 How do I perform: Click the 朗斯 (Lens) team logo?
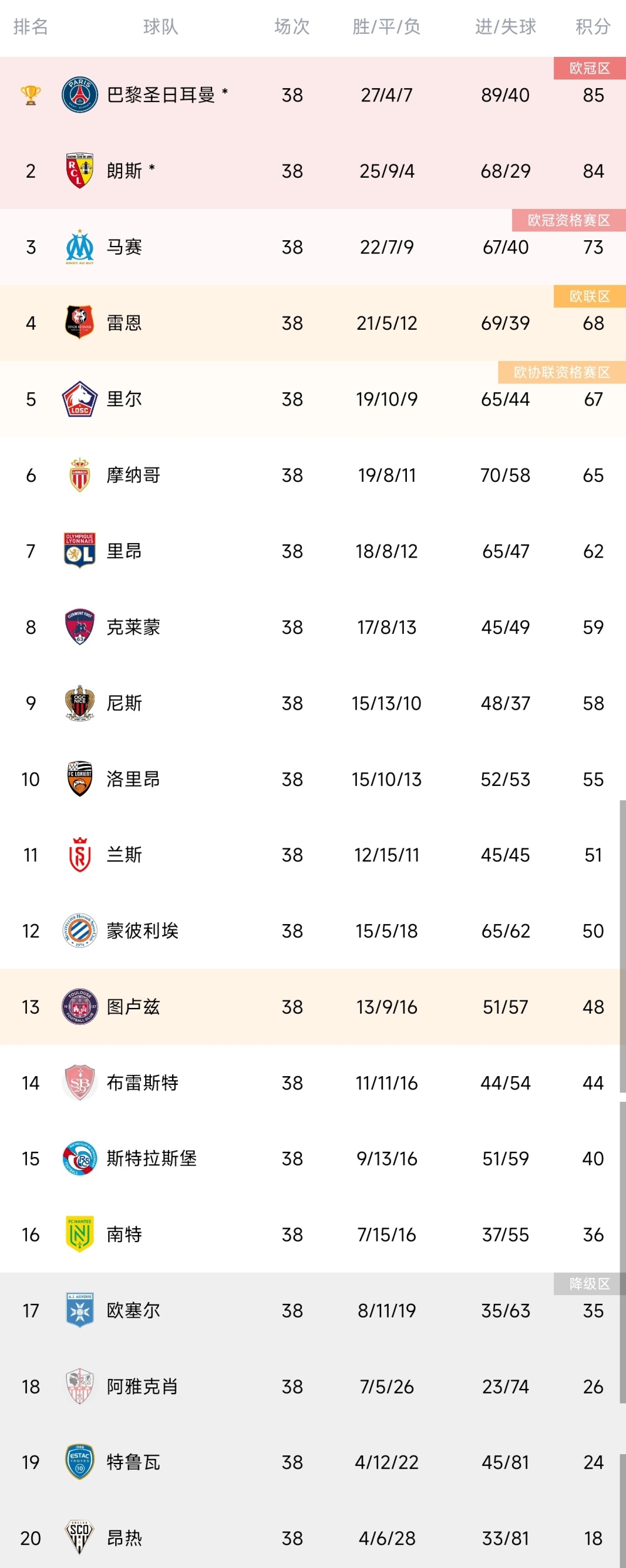(x=80, y=171)
